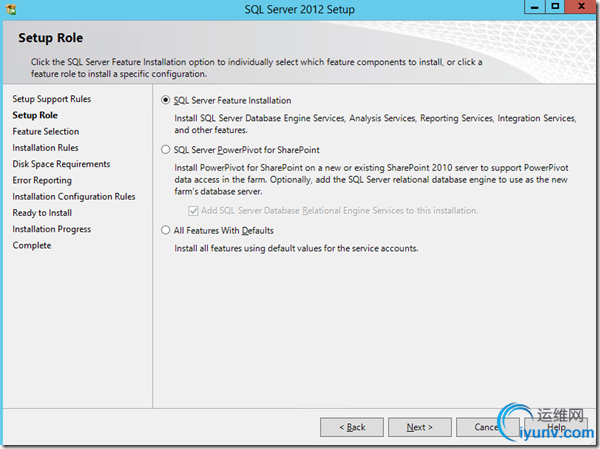Image resolution: width=600 pixels, height=449 pixels.
Task: Toggle Add SQL Server Database Relational Engine checkbox
Action: [x=193, y=211]
